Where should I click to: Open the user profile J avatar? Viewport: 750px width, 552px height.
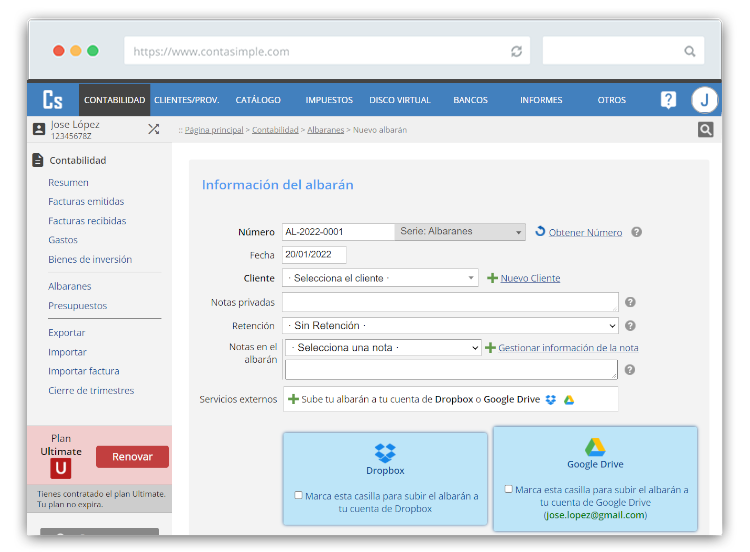pyautogui.click(x=704, y=100)
